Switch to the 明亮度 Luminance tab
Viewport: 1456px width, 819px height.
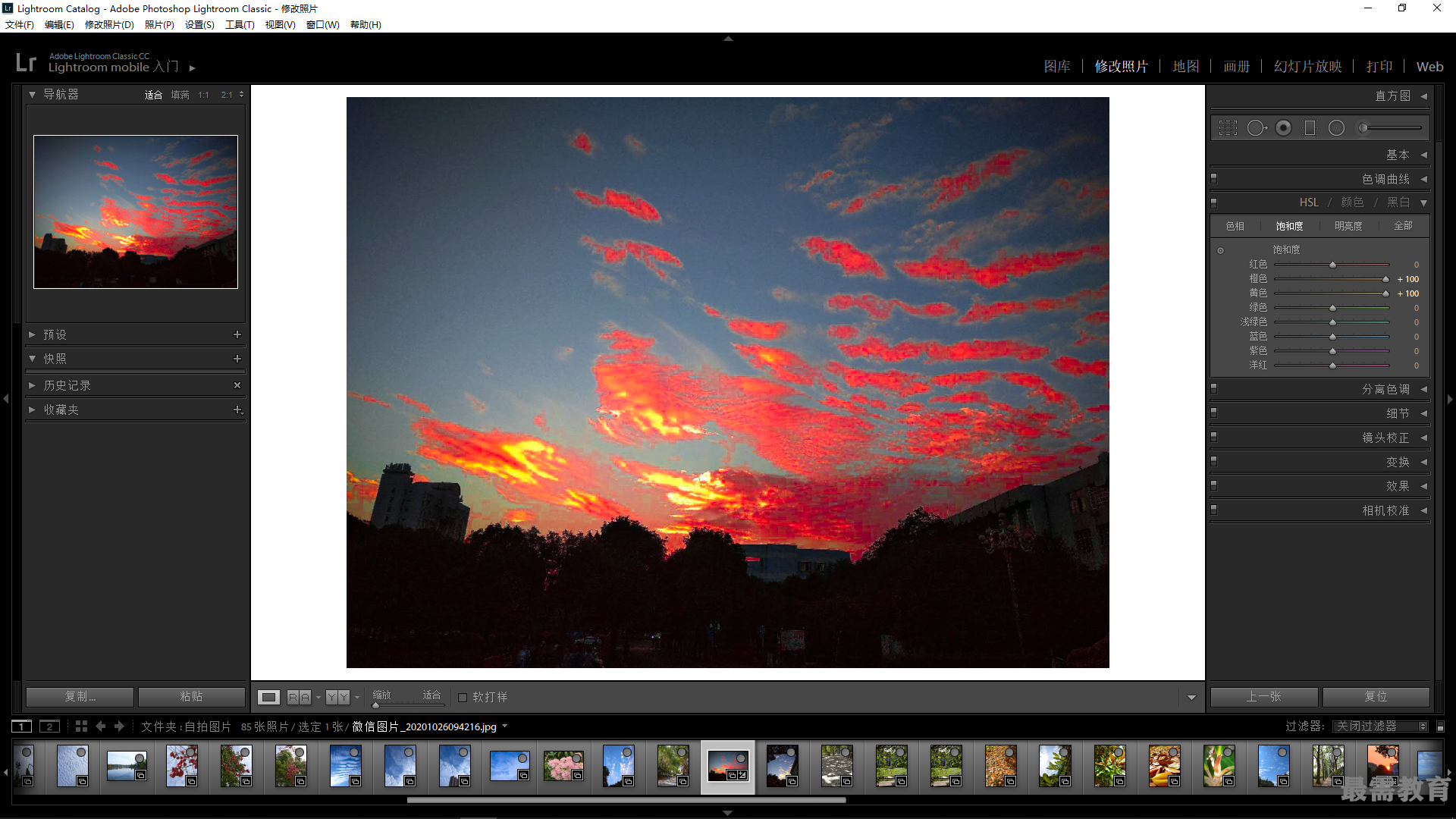1348,226
